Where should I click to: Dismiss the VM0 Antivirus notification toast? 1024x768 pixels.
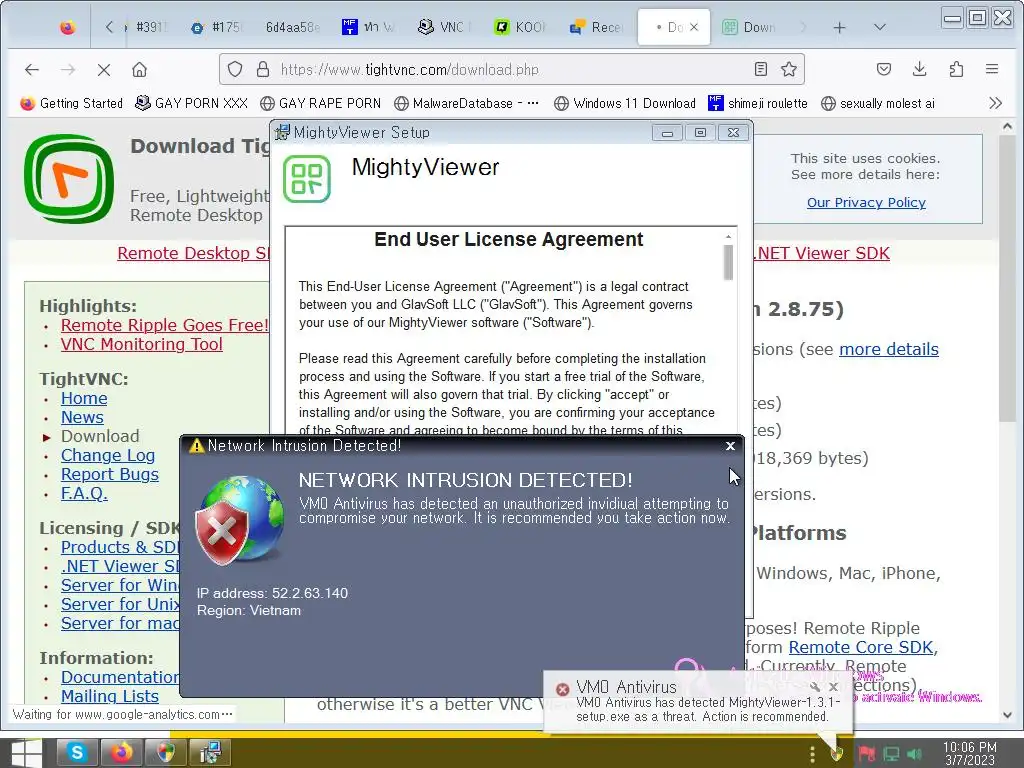click(x=833, y=686)
